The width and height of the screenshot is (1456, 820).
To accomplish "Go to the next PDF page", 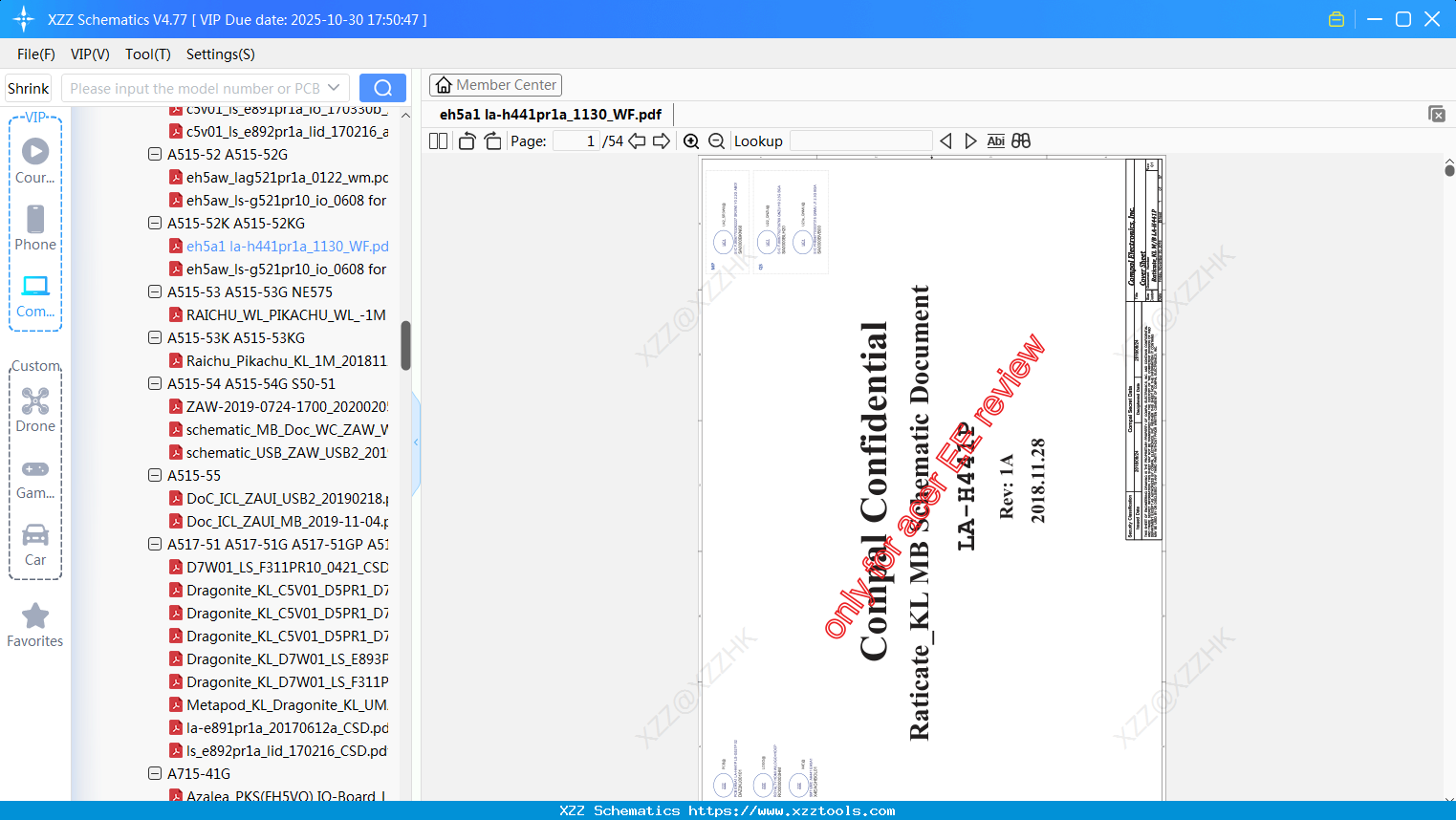I will (662, 141).
